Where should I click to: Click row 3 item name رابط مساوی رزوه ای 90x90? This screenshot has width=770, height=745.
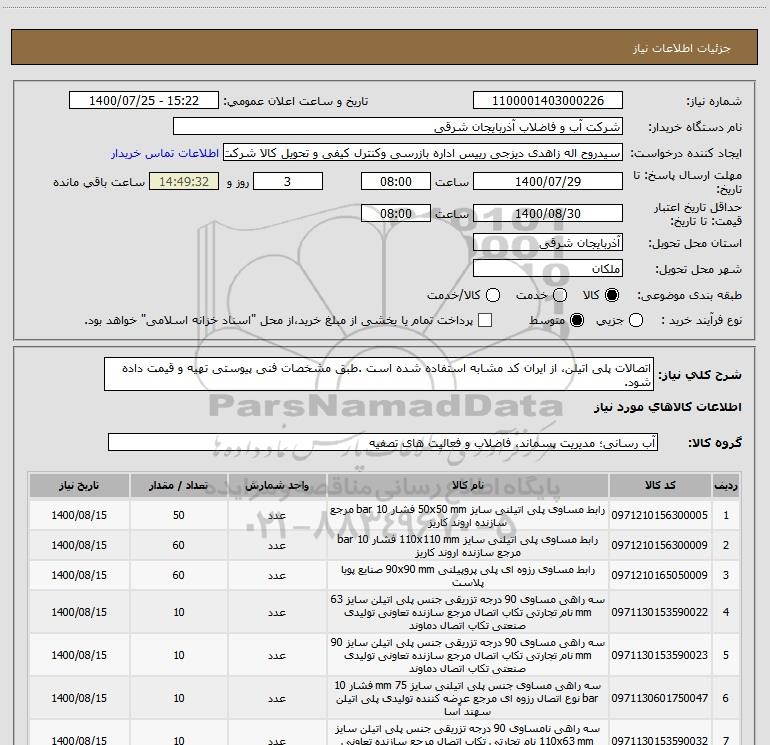(468, 576)
